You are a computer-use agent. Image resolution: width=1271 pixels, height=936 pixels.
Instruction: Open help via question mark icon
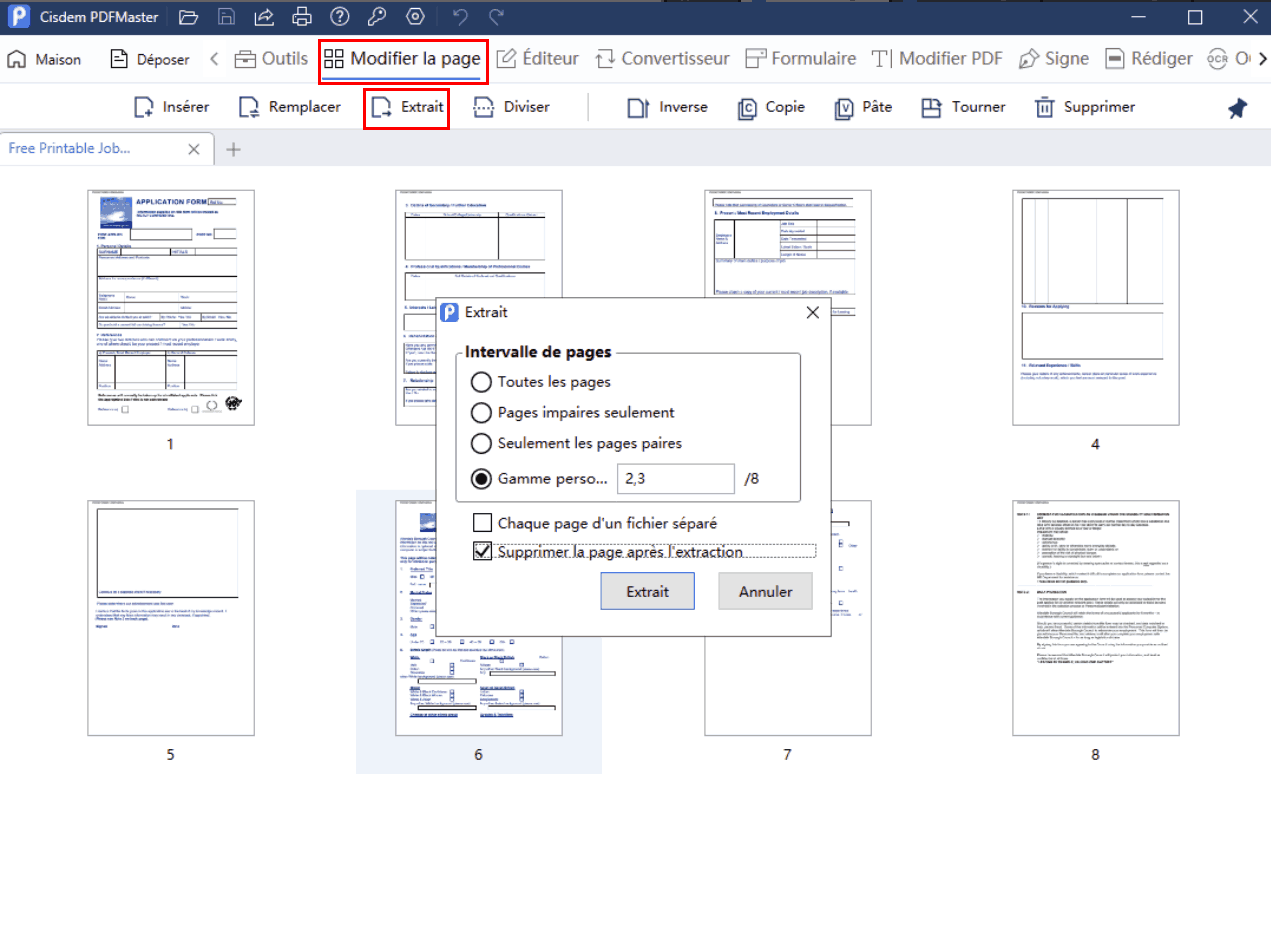pyautogui.click(x=340, y=16)
